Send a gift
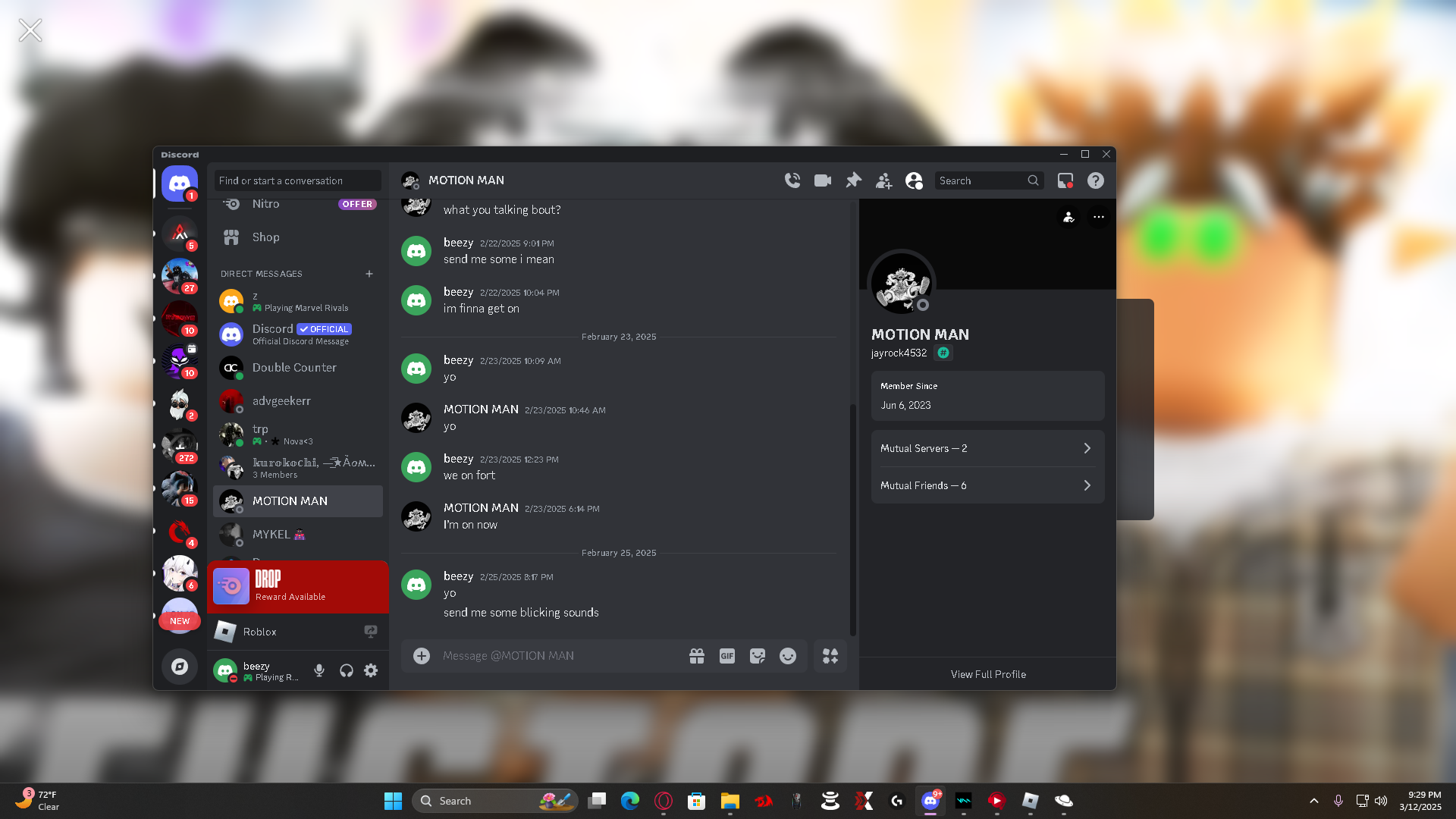This screenshot has height=819, width=1456. [697, 656]
